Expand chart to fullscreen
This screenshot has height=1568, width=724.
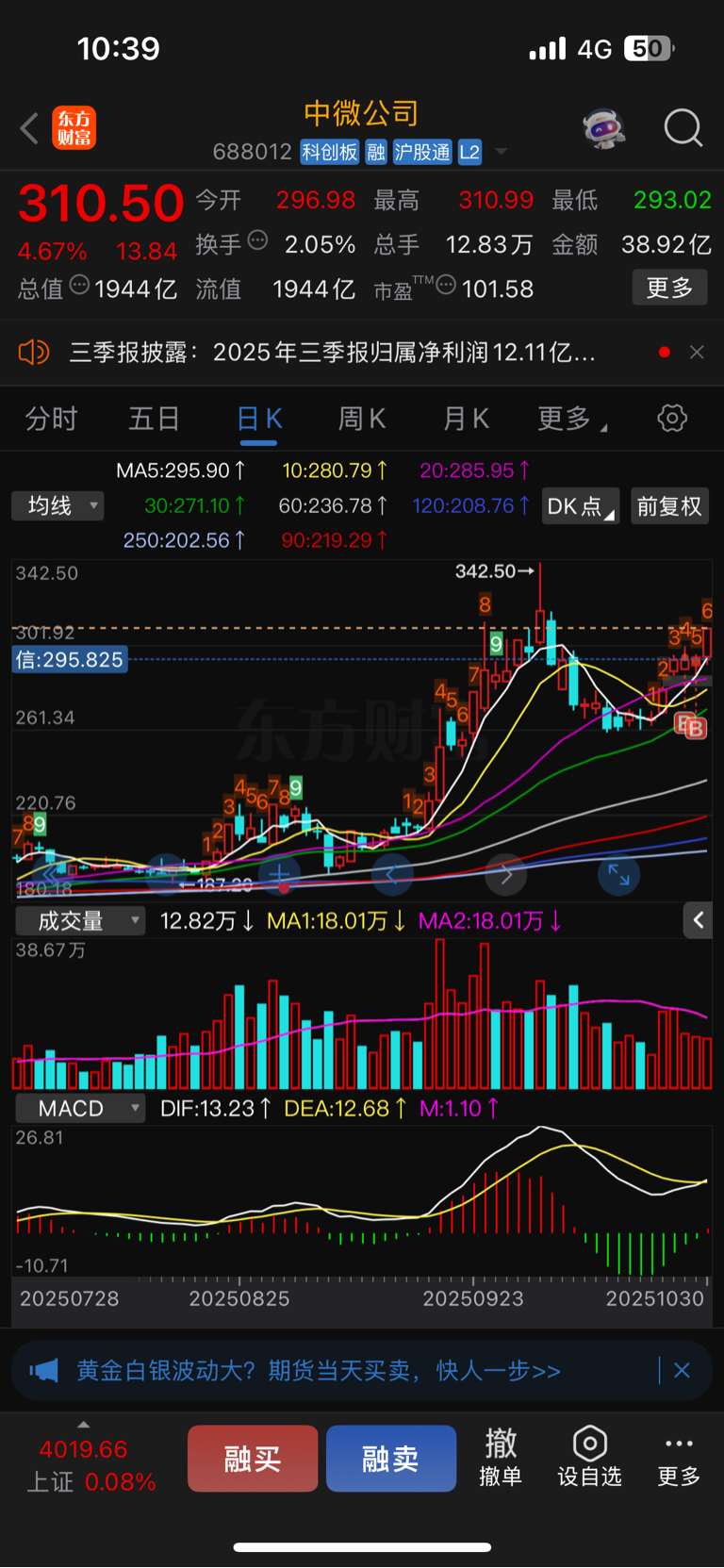coord(618,876)
